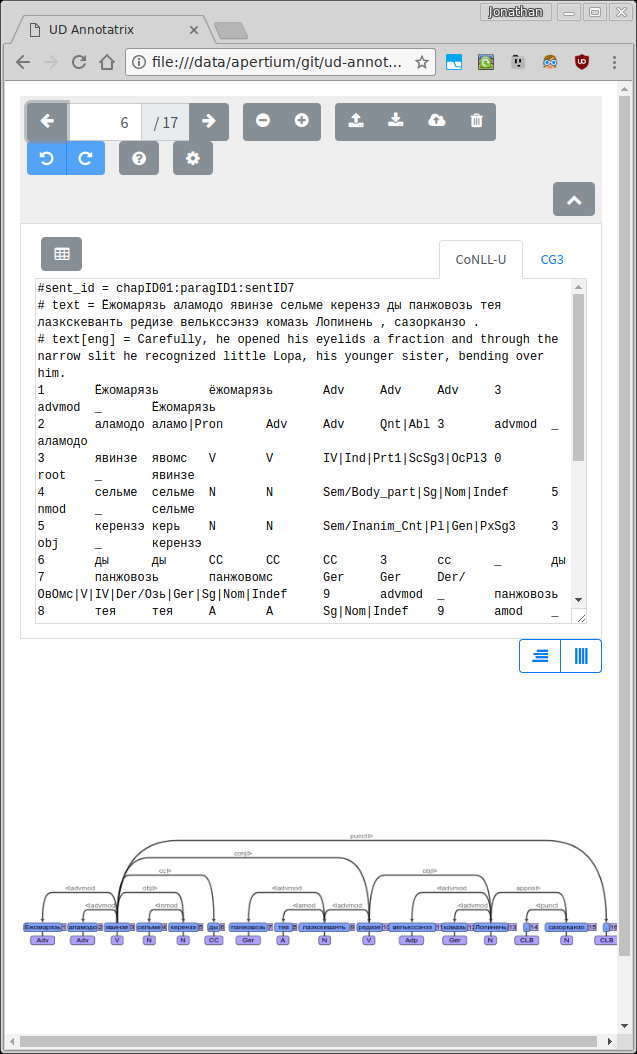637x1054 pixels.
Task: Switch to the CG3 tab
Action: pyautogui.click(x=552, y=259)
